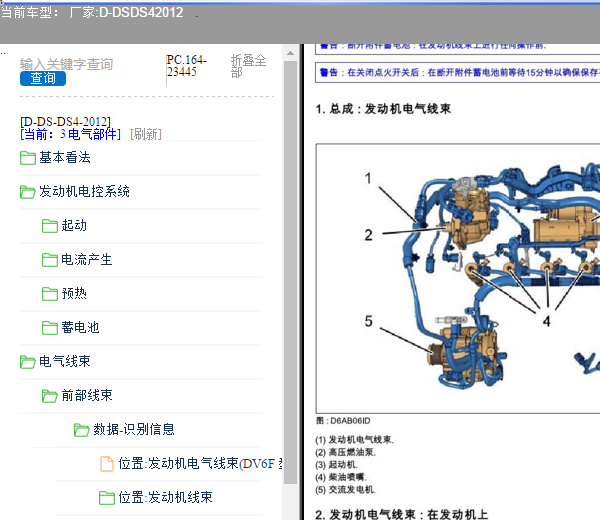
Task: Select the 位置:发动机线束 tree item
Action: (165, 497)
